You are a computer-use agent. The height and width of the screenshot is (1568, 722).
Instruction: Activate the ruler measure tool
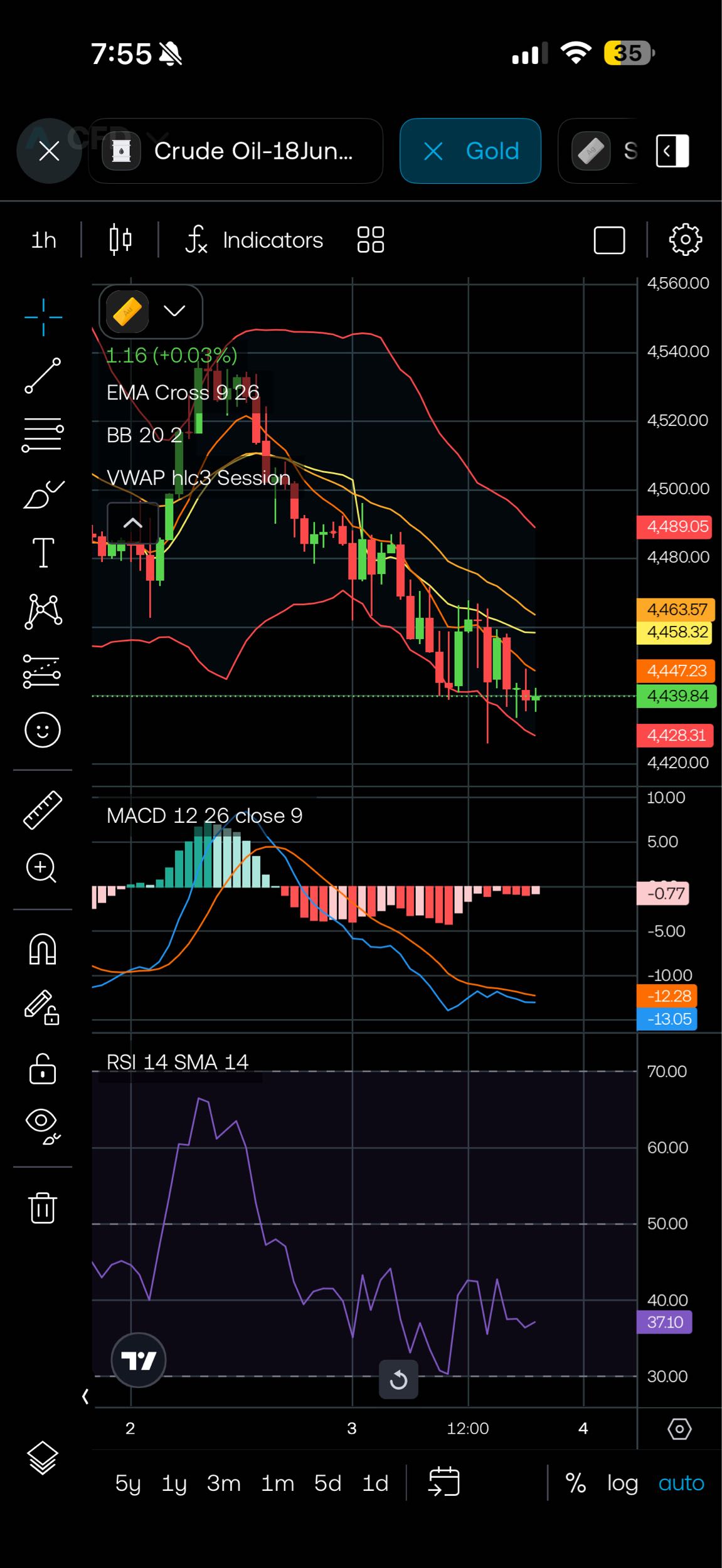[x=43, y=810]
